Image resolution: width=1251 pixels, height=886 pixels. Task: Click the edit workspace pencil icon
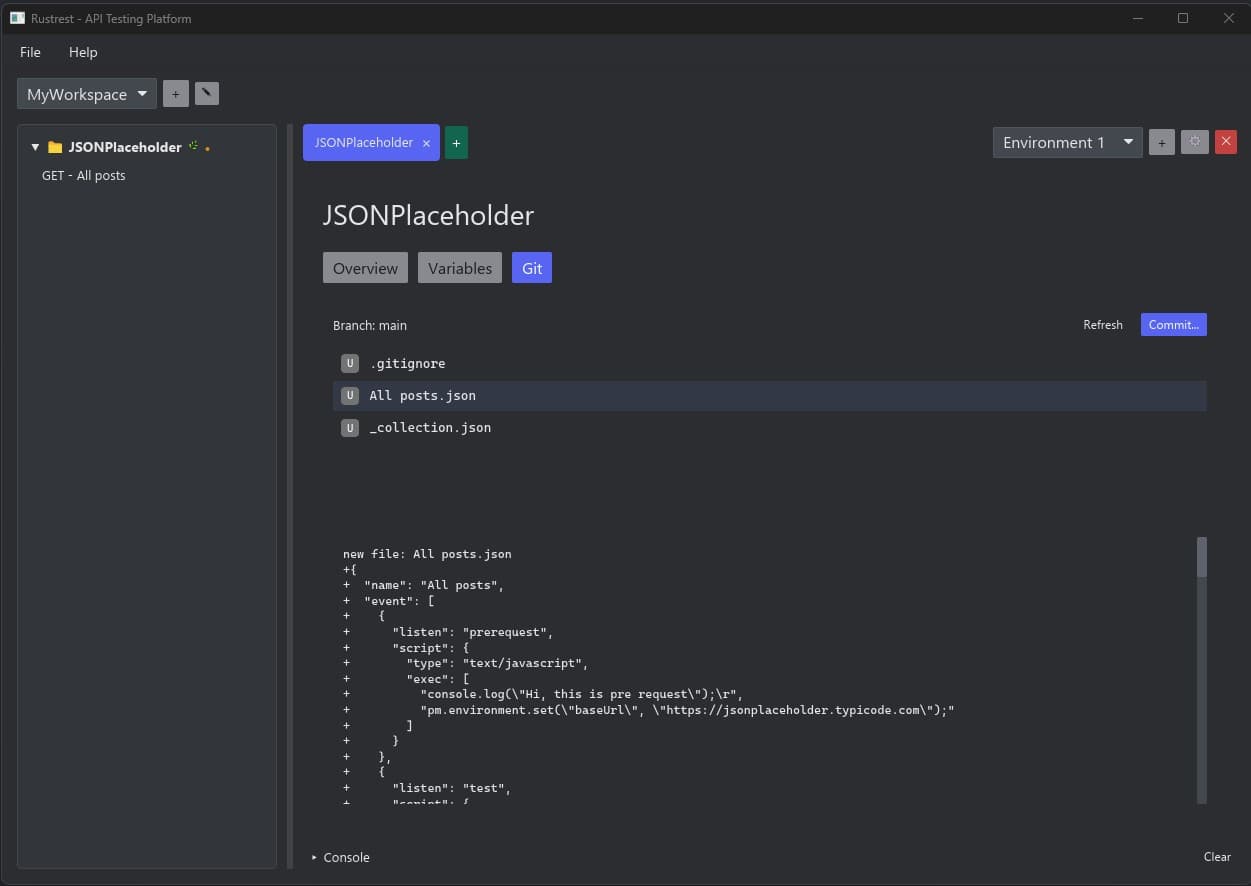[207, 94]
